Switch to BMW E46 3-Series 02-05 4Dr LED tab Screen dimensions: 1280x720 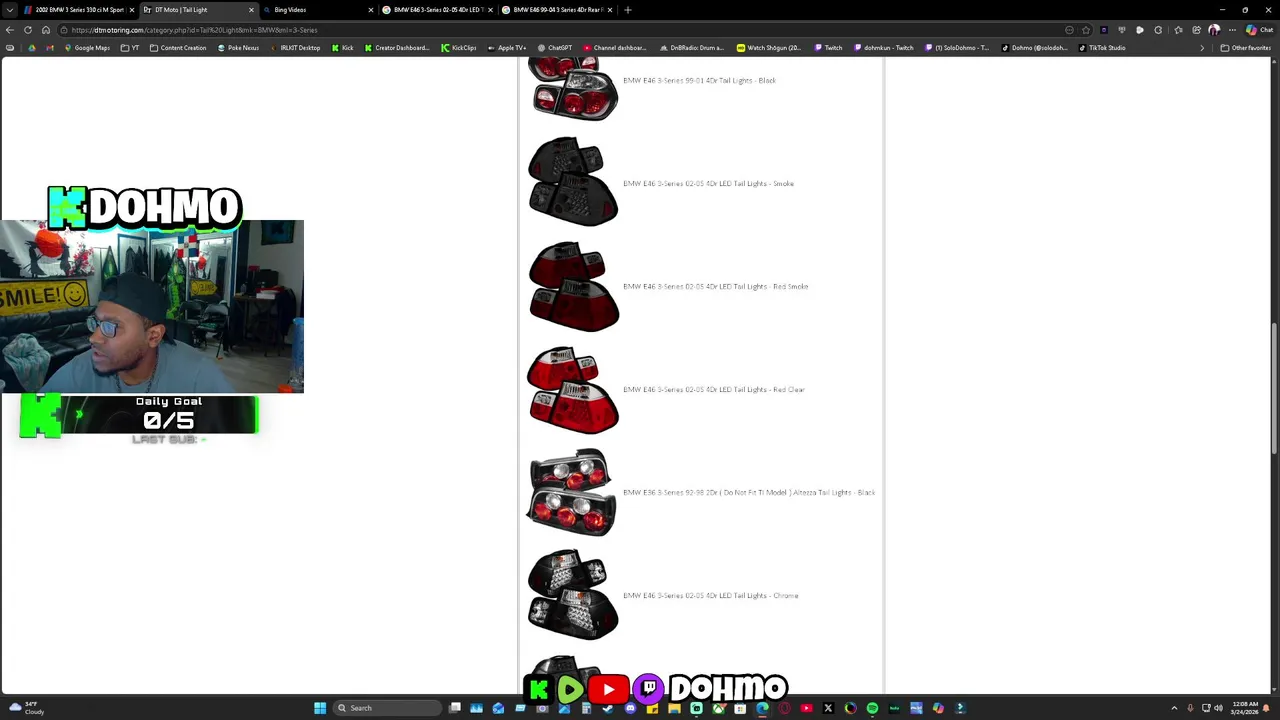point(437,10)
